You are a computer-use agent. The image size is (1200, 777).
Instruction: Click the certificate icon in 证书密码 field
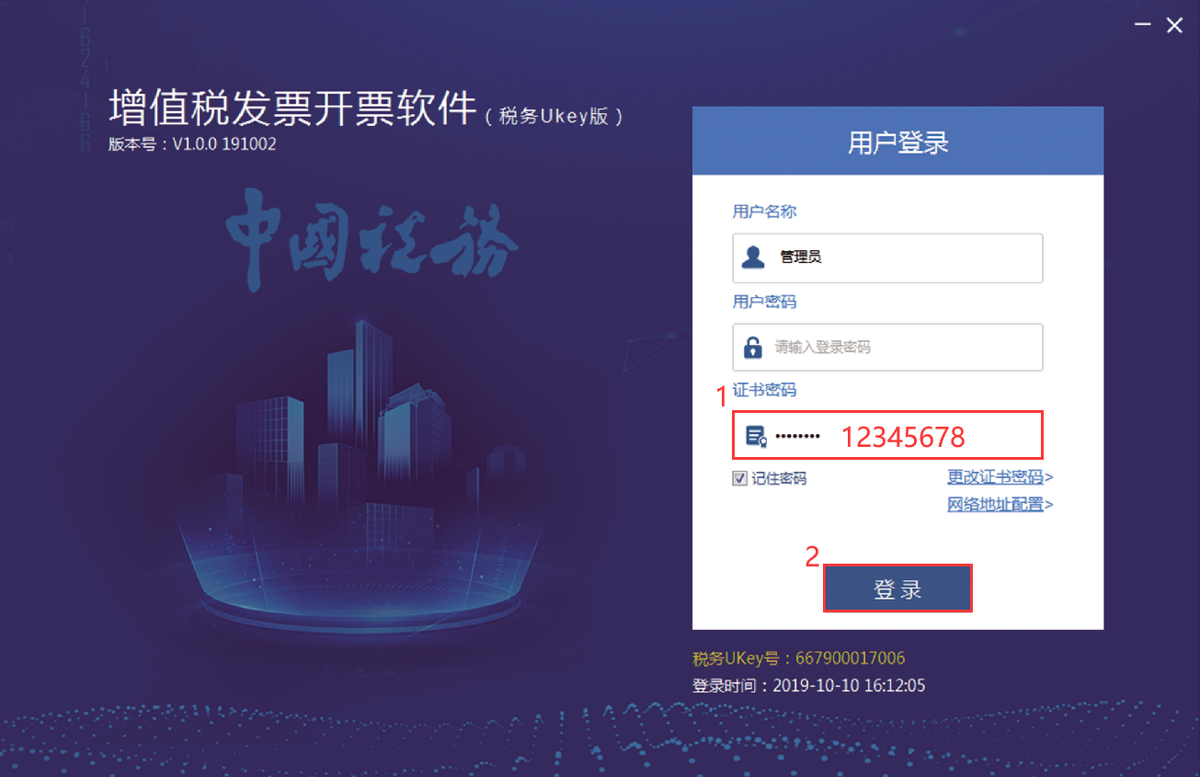point(757,437)
